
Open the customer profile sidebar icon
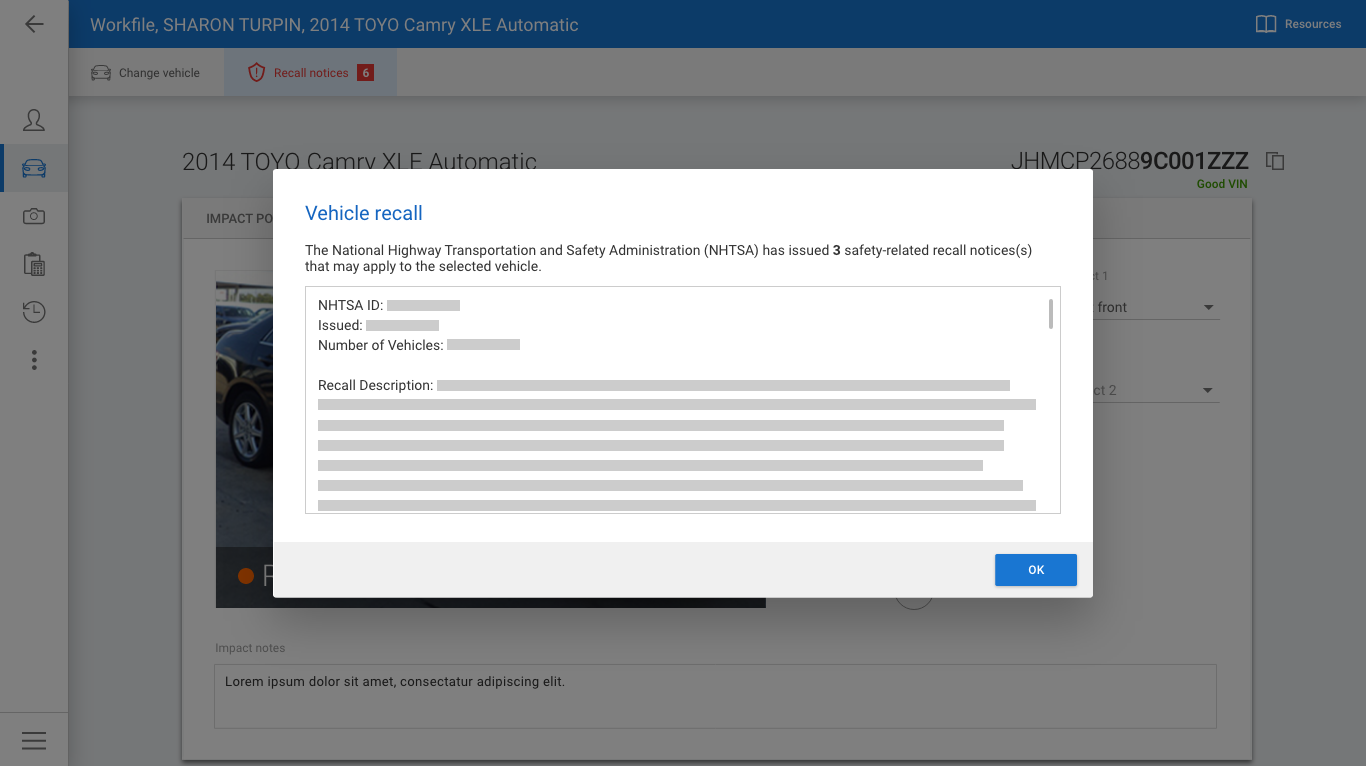click(34, 120)
